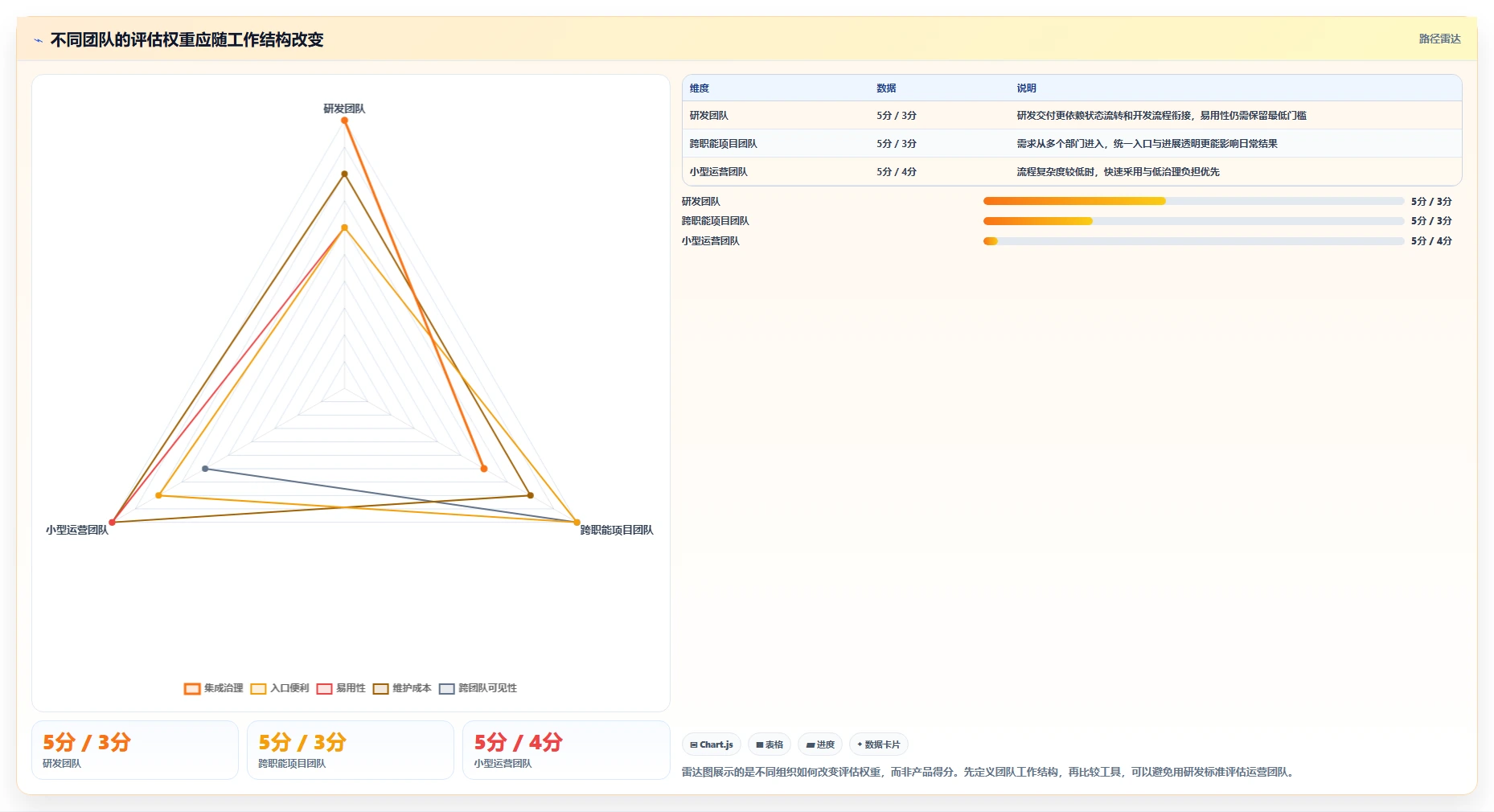Click the 路径雷达 label in header
1494x812 pixels.
point(1439,39)
